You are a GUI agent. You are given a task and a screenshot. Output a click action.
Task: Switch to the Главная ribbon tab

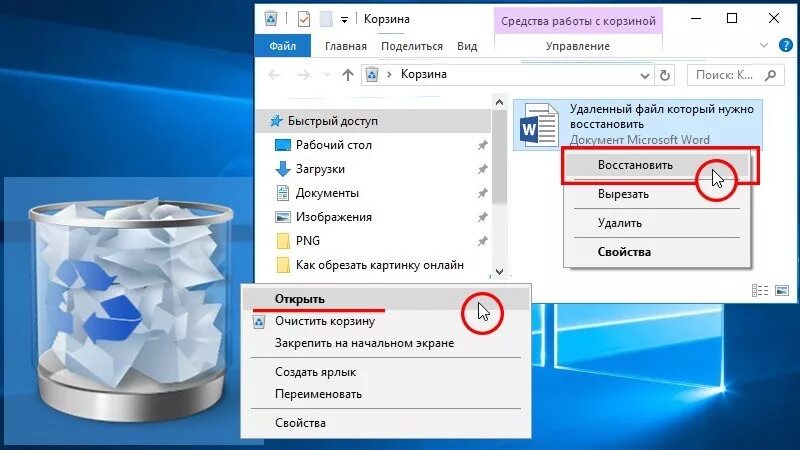346,46
